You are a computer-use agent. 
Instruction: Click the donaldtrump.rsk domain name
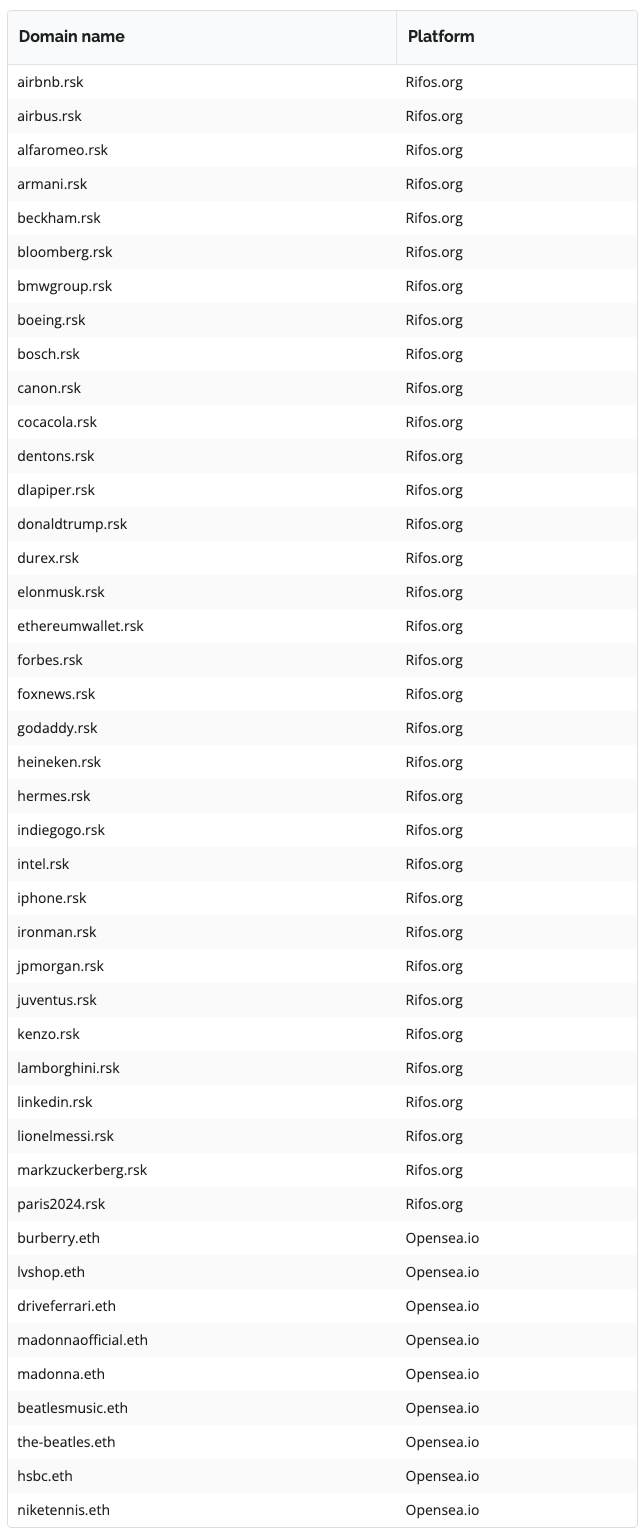pos(72,524)
